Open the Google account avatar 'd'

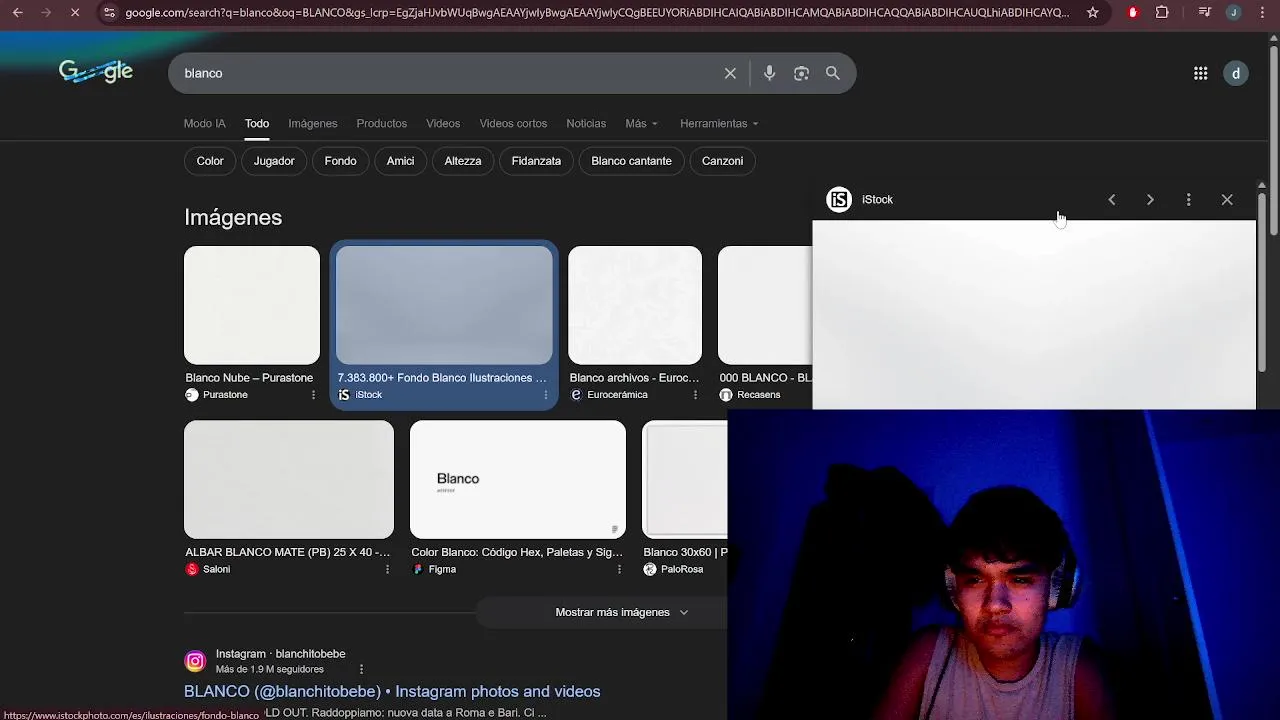[1236, 73]
